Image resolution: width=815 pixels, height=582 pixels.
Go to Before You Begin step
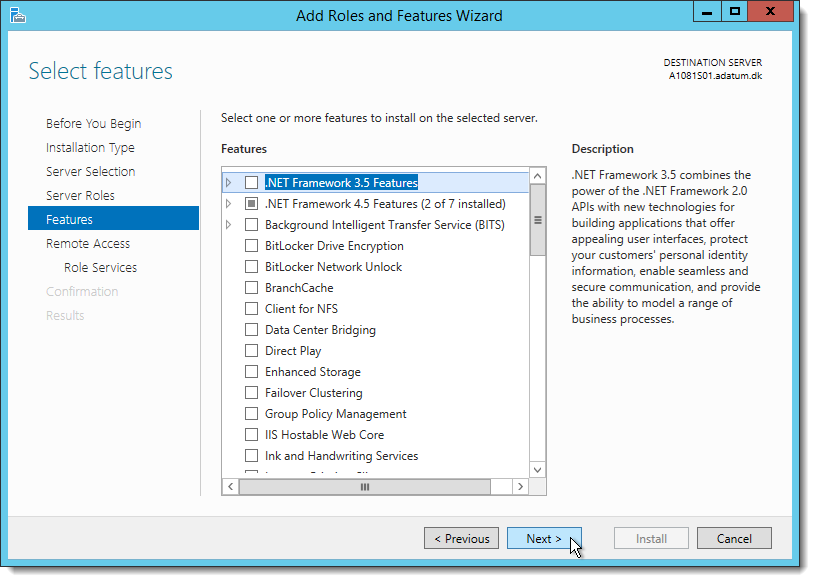[94, 124]
